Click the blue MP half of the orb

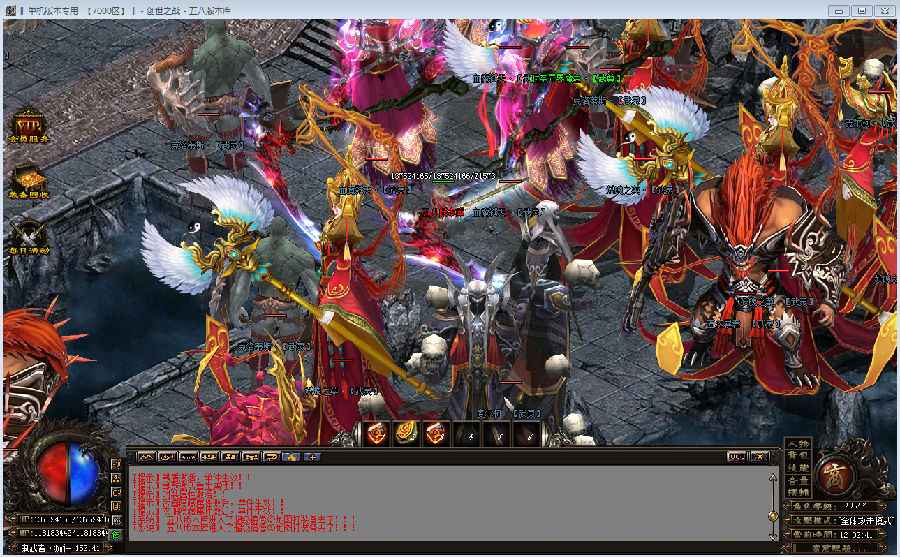click(x=85, y=474)
